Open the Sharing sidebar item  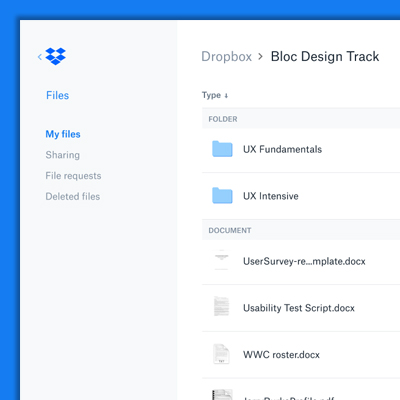pos(63,155)
